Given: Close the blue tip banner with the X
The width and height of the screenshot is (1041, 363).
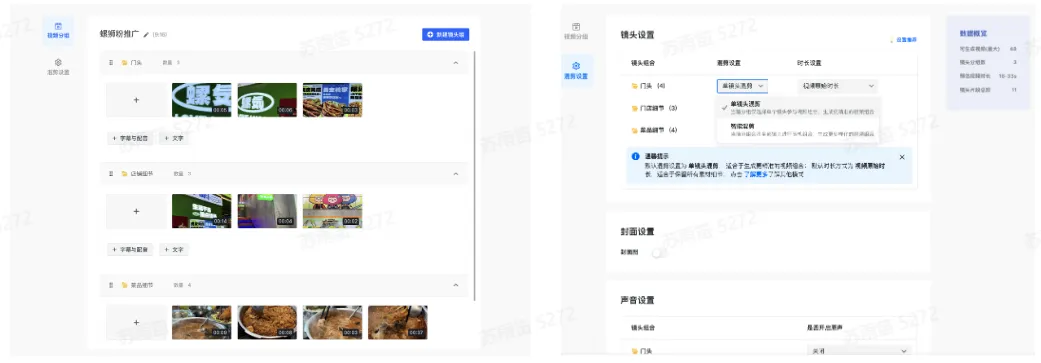Looking at the screenshot, I should [x=902, y=157].
